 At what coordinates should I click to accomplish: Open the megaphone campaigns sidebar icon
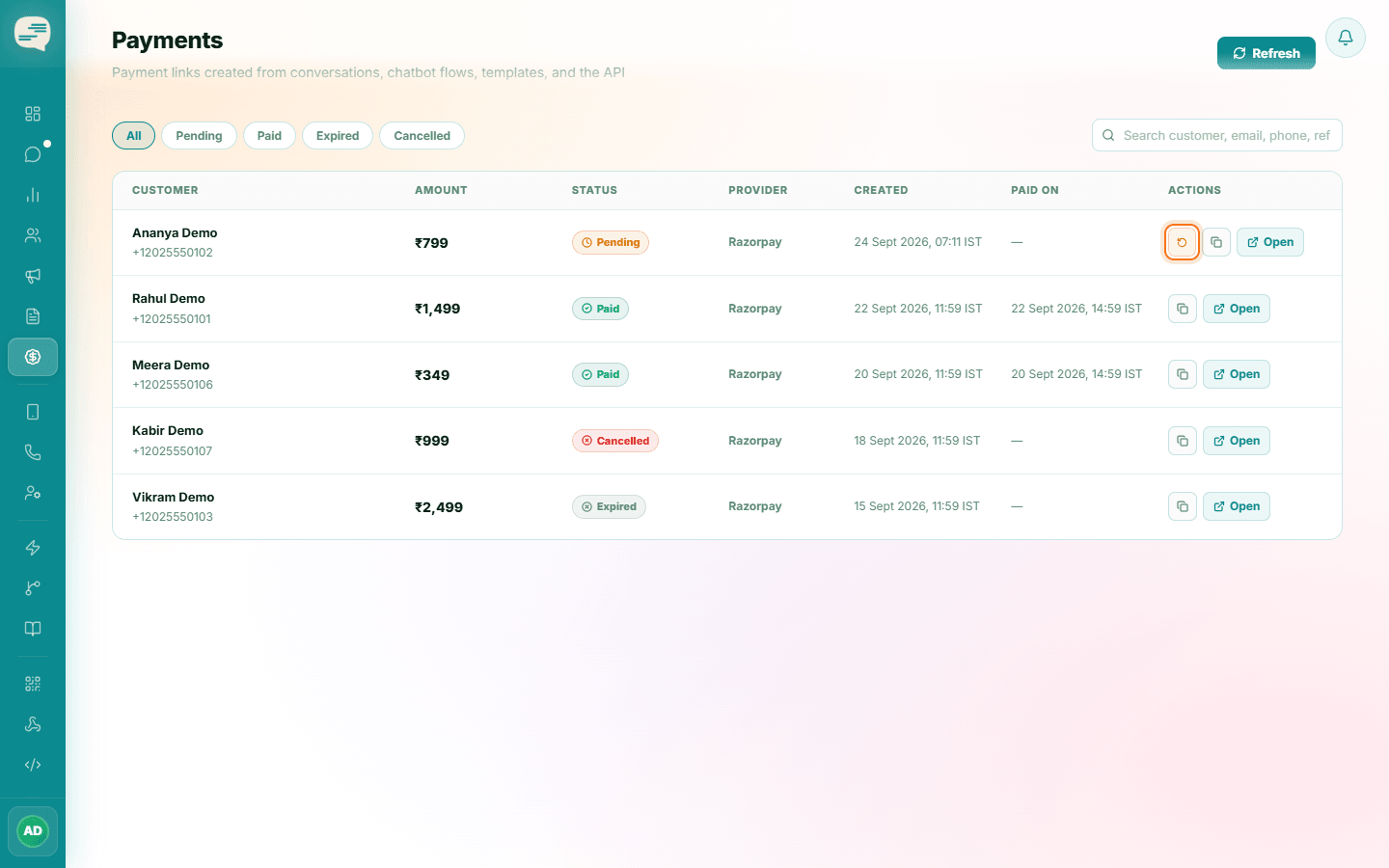pyautogui.click(x=33, y=276)
